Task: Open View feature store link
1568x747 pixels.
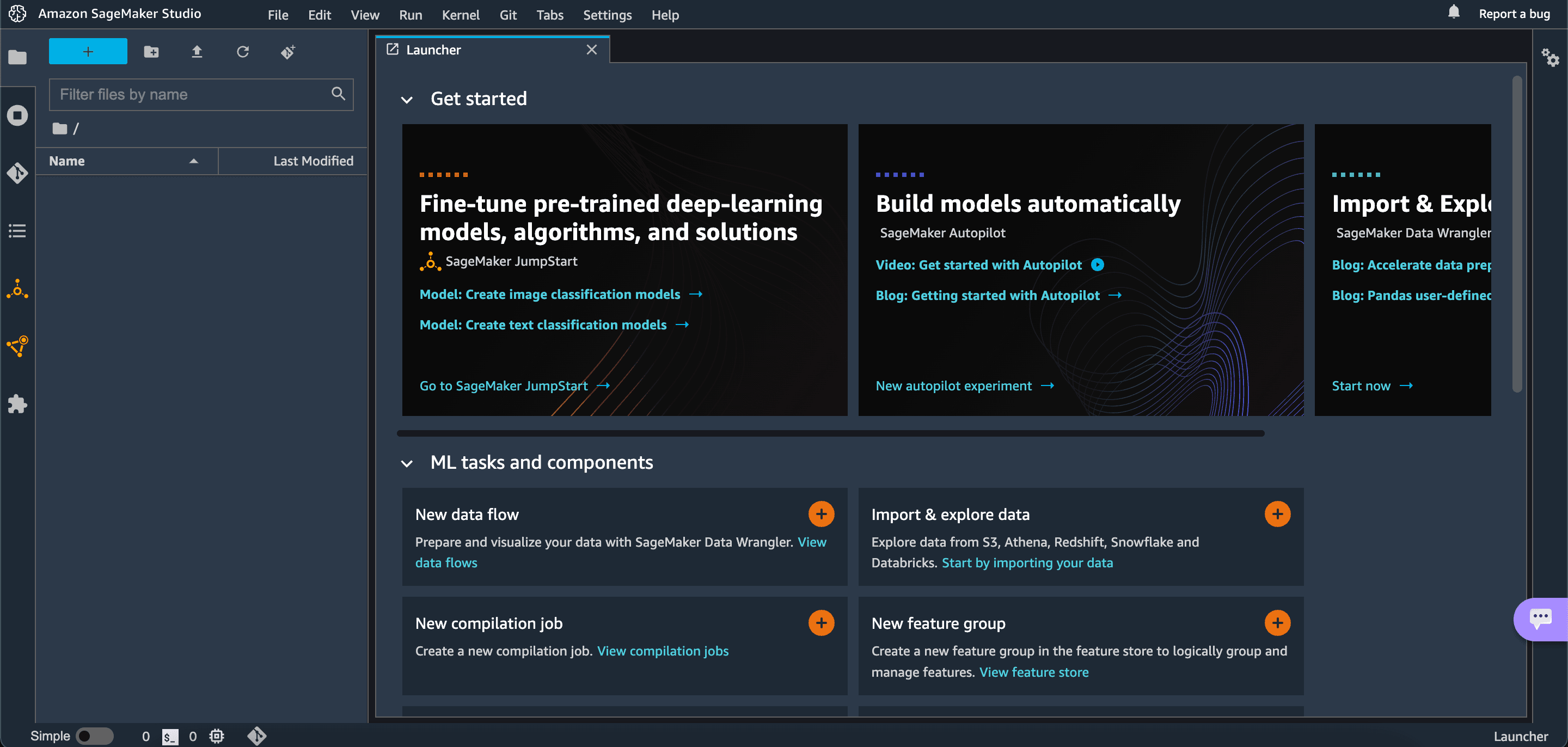Action: [x=1033, y=673]
